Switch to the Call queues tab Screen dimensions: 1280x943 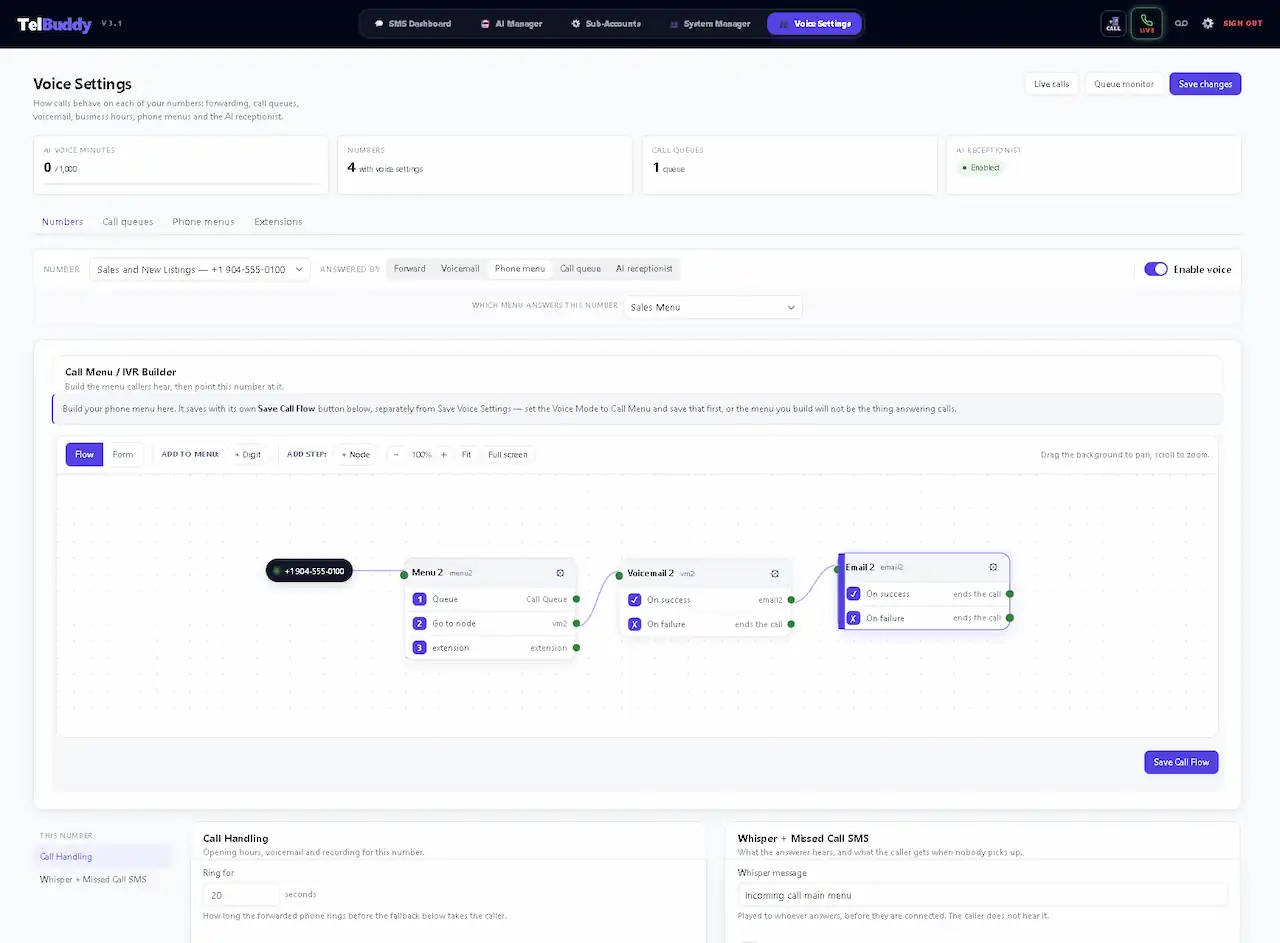click(128, 221)
